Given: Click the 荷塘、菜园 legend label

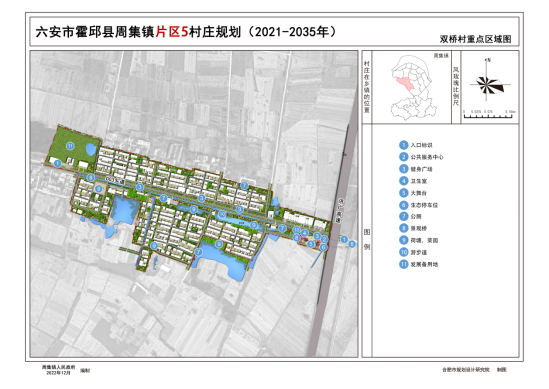Looking at the screenshot, I should click(x=424, y=241).
